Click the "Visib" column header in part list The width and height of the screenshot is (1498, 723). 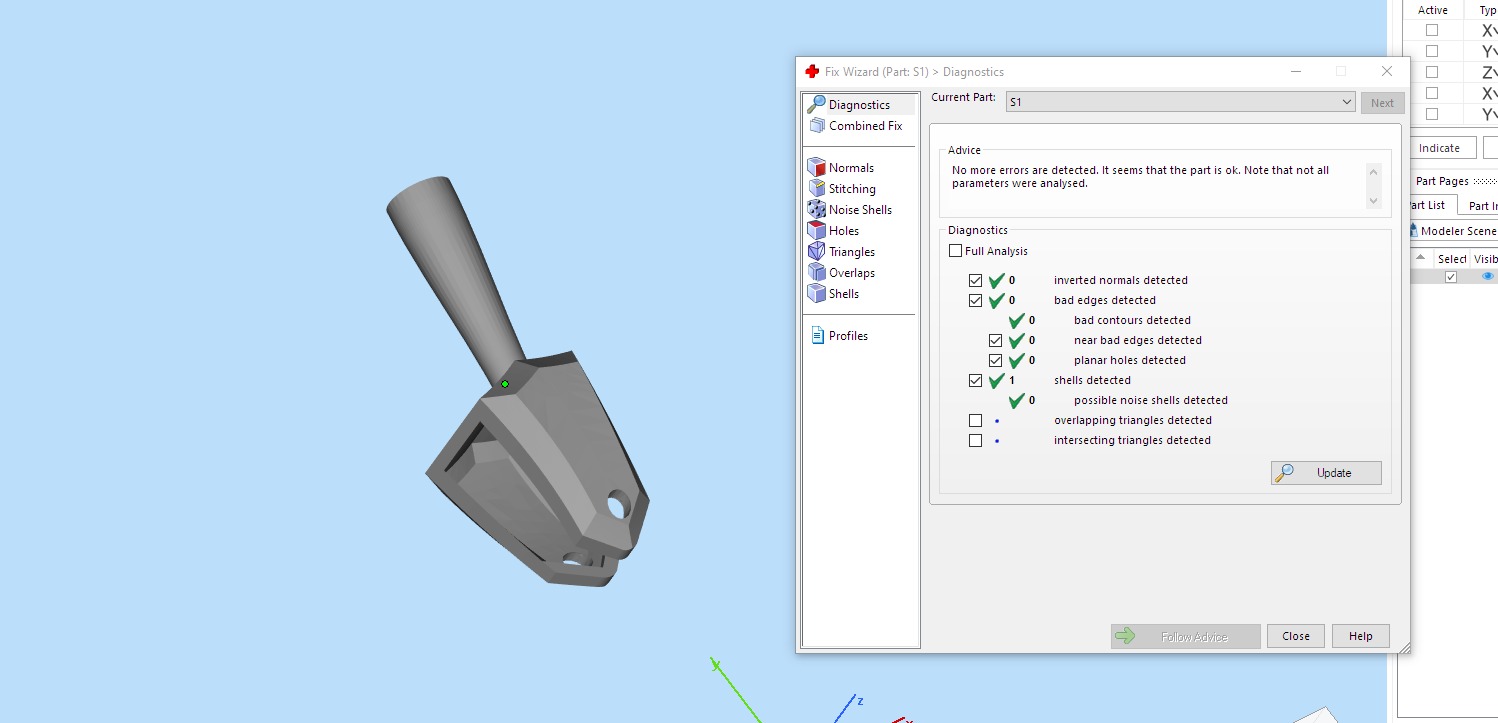(1485, 259)
